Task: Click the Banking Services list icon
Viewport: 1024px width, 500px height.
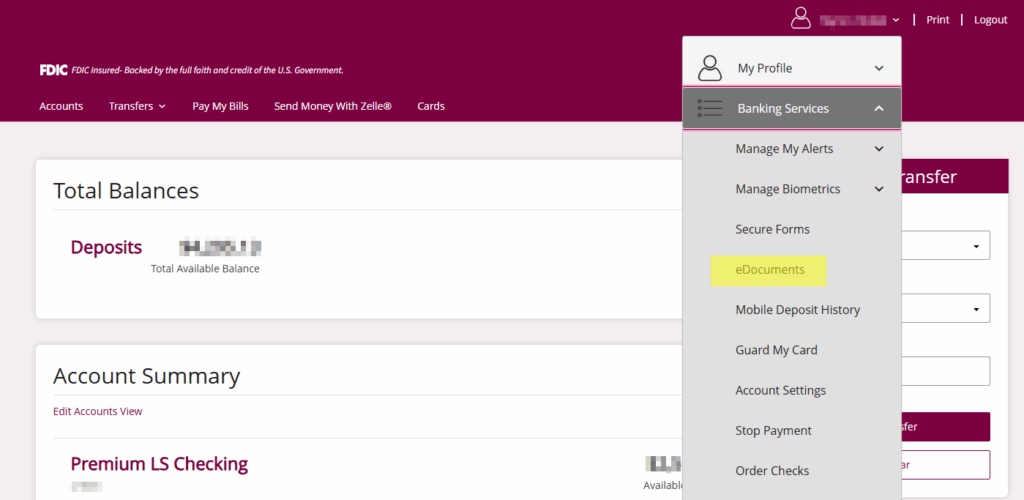Action: click(x=710, y=108)
